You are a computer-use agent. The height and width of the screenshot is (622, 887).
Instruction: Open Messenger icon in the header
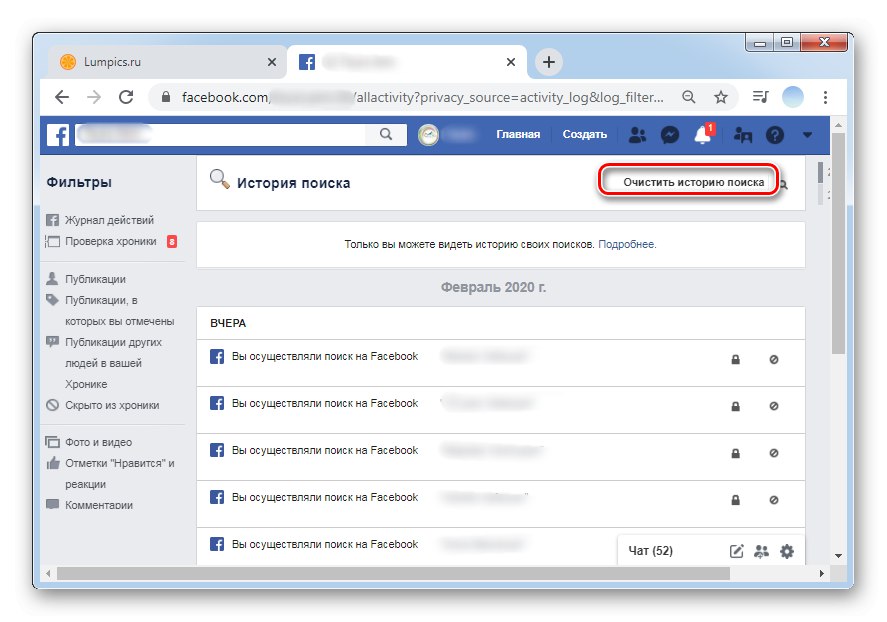670,135
